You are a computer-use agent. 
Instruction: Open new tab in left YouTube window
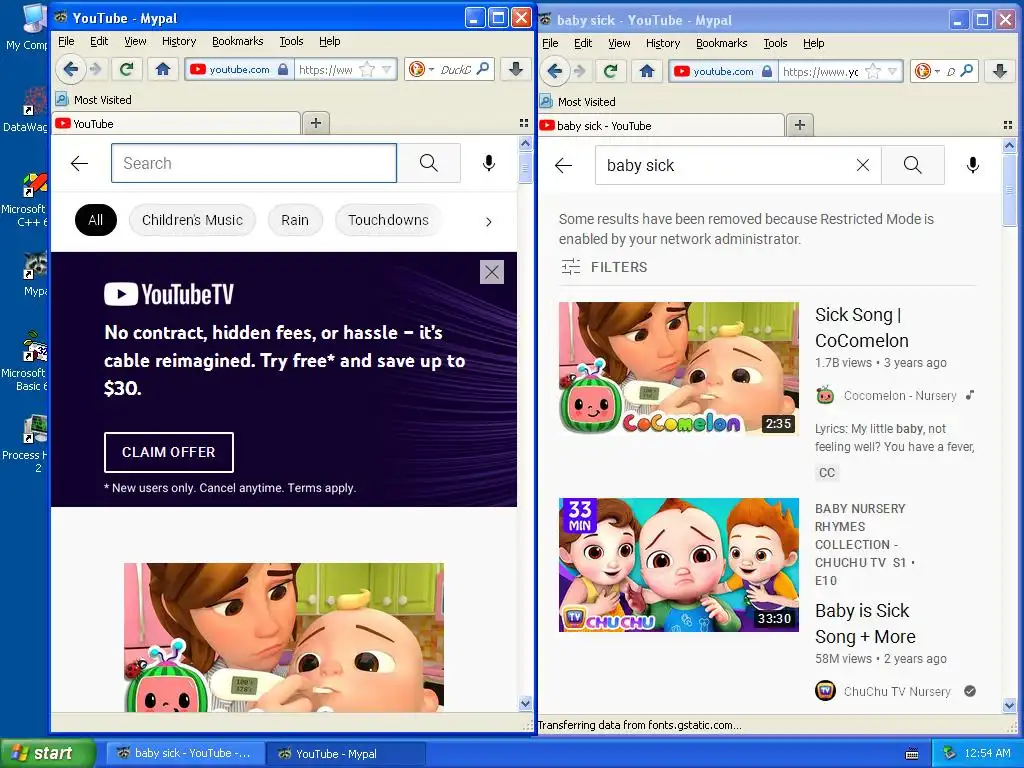coord(315,123)
